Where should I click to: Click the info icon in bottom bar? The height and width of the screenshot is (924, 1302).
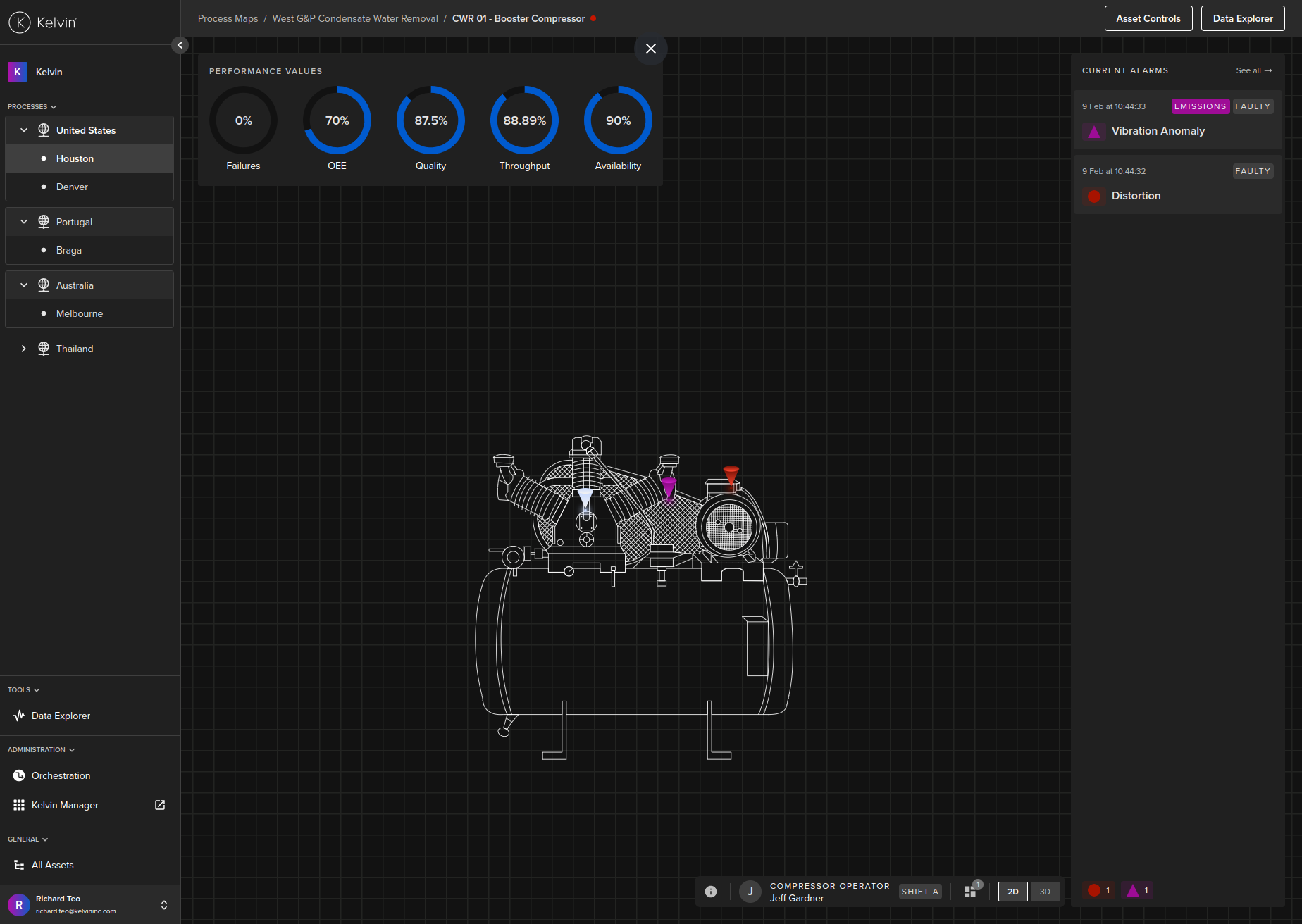pos(711,892)
